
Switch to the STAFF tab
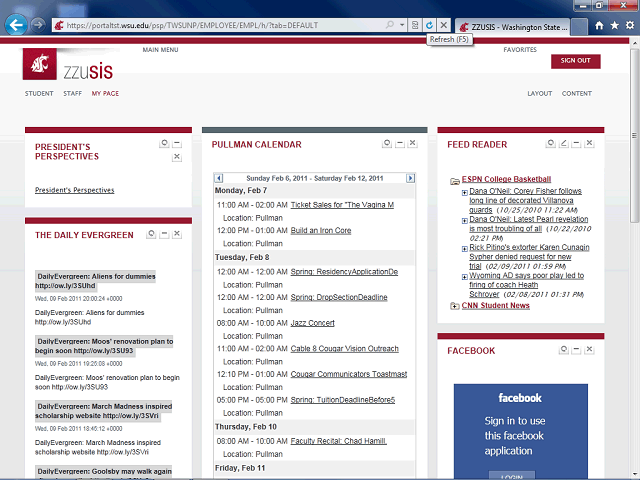[x=73, y=93]
